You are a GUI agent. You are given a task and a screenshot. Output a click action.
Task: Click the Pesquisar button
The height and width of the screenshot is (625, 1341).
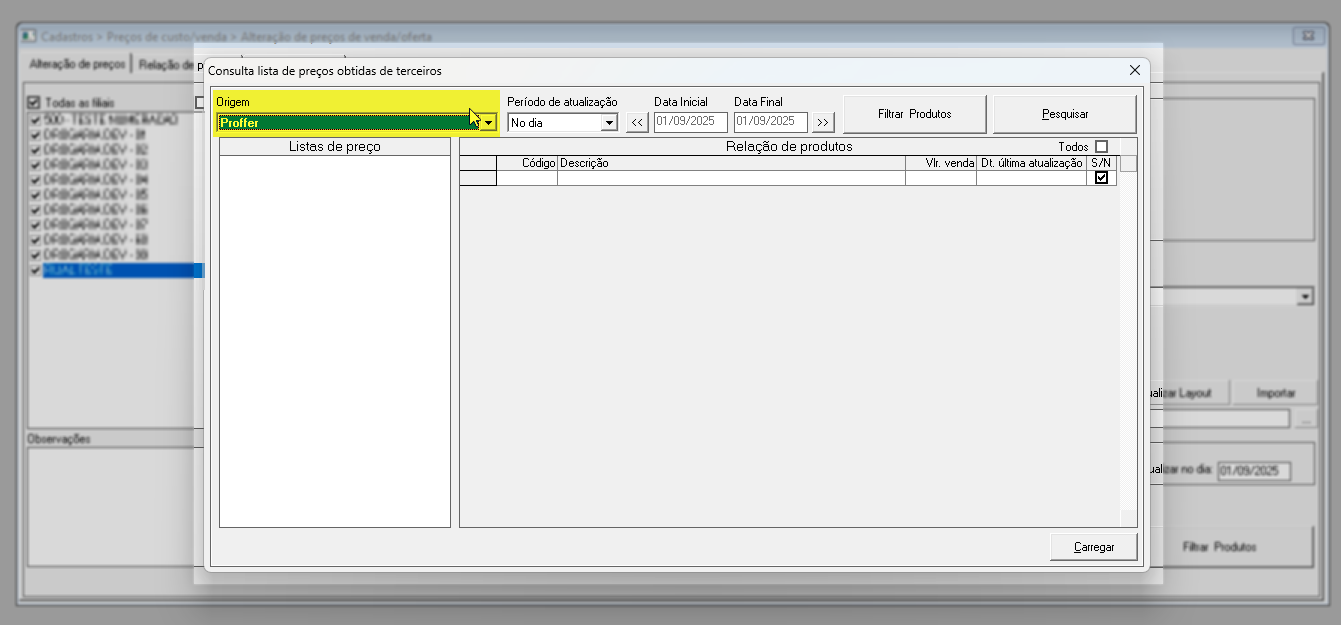click(1064, 114)
